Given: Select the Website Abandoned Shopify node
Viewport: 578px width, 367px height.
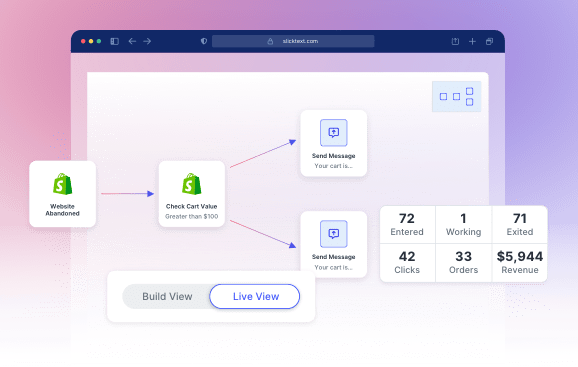Looking at the screenshot, I should point(63,194).
